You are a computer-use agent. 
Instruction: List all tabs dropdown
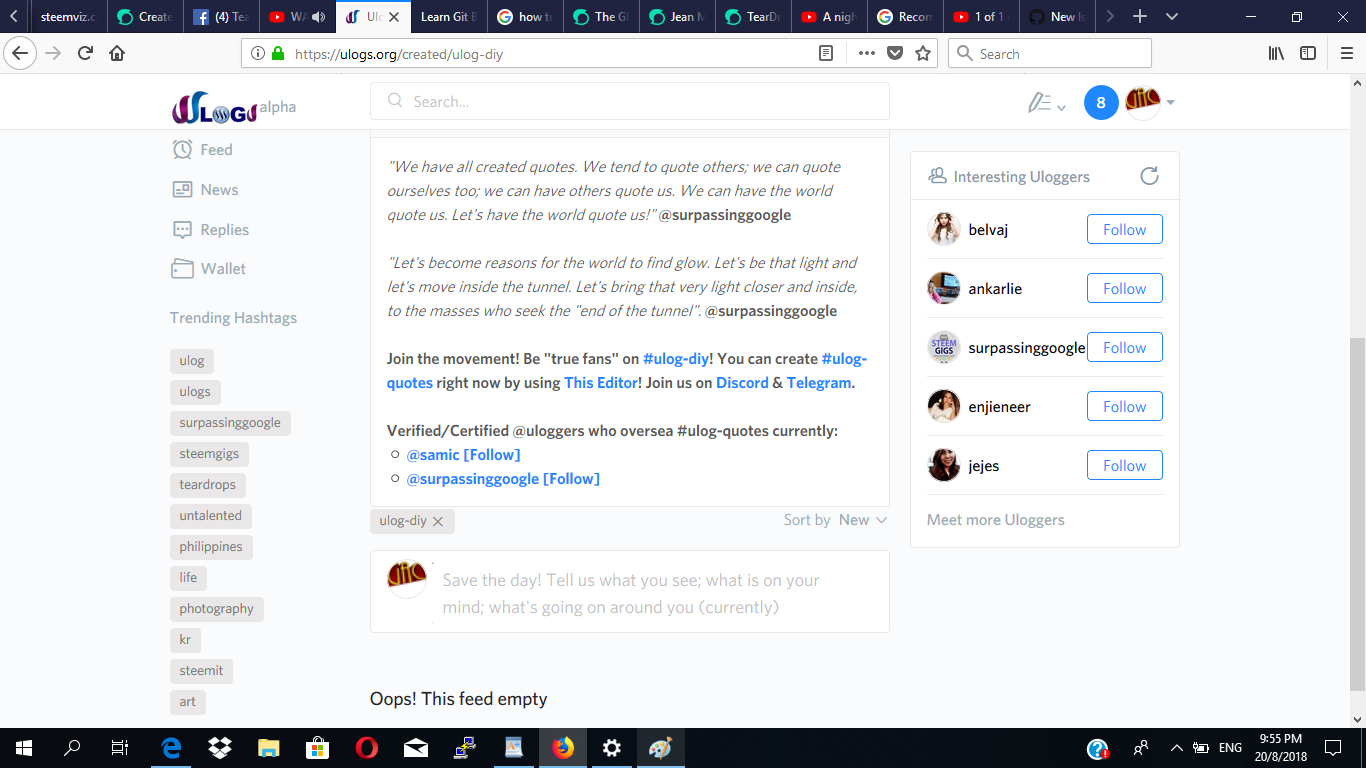click(x=1172, y=17)
